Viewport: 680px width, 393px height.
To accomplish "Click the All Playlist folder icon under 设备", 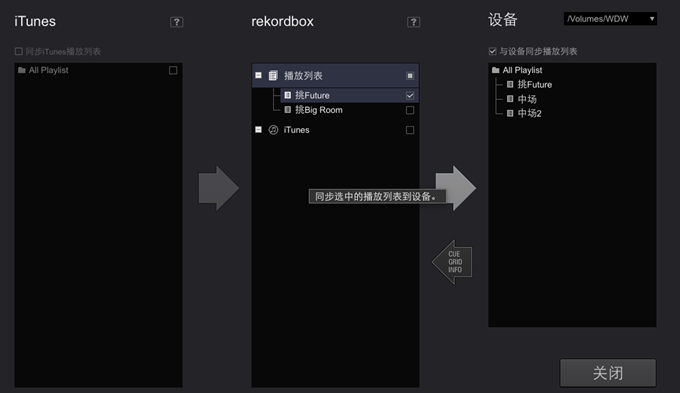I will click(496, 70).
